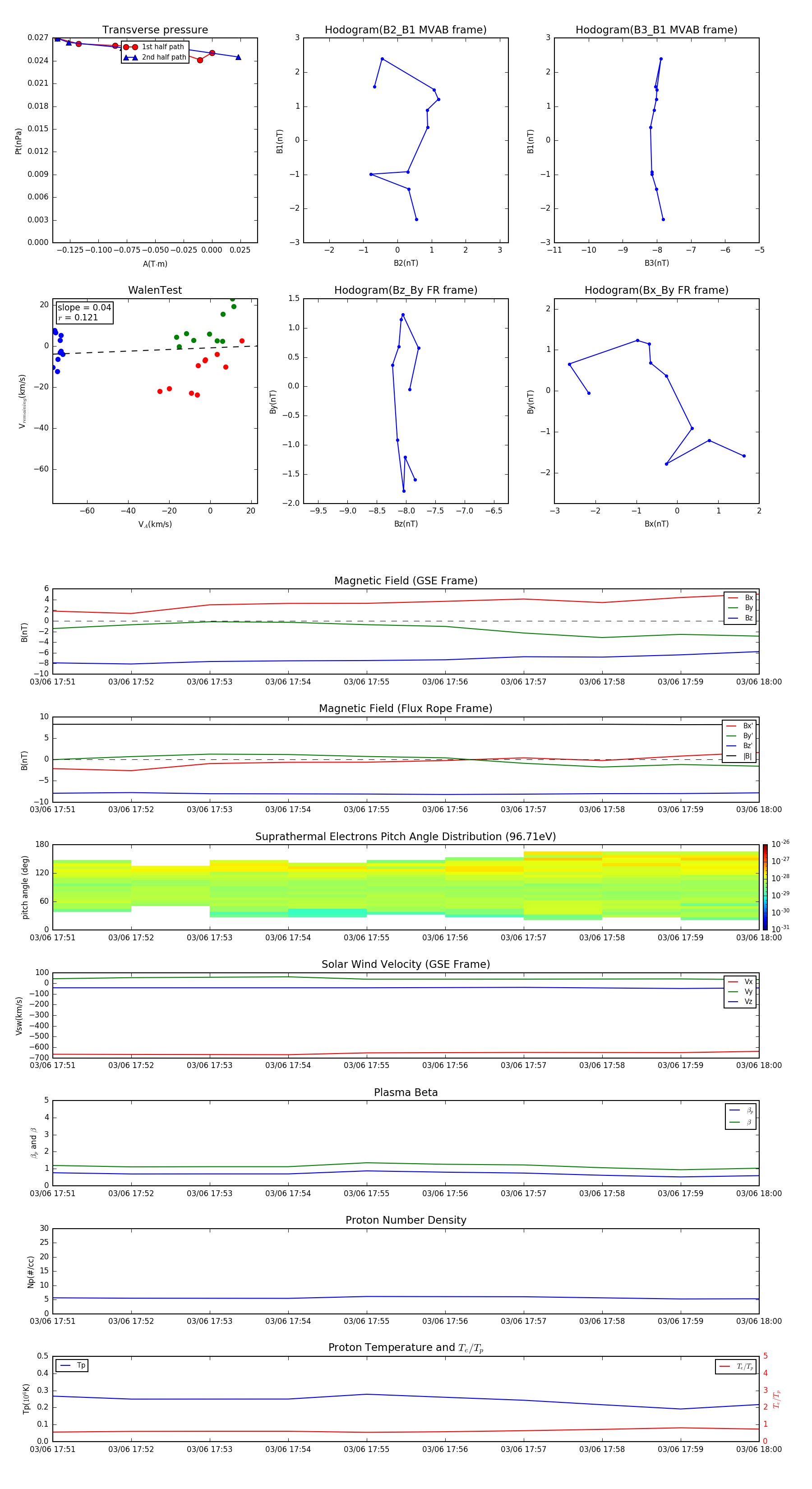The width and height of the screenshot is (812, 1489).
Task: Select the "WalenTest" plot title
Action: click(x=155, y=290)
